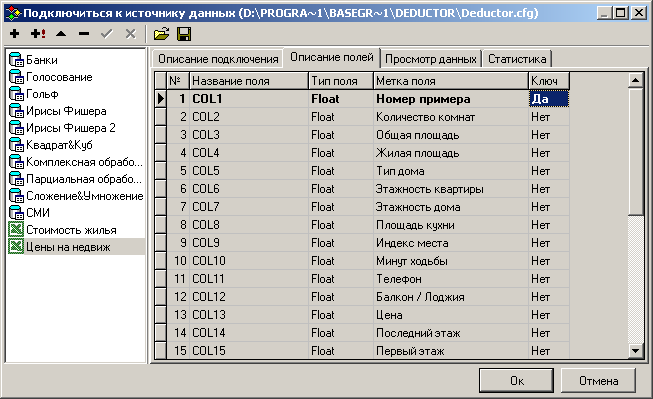Image resolution: width=653 pixels, height=399 pixels.
Task: Switch to Описание подключения tab
Action: tap(218, 59)
